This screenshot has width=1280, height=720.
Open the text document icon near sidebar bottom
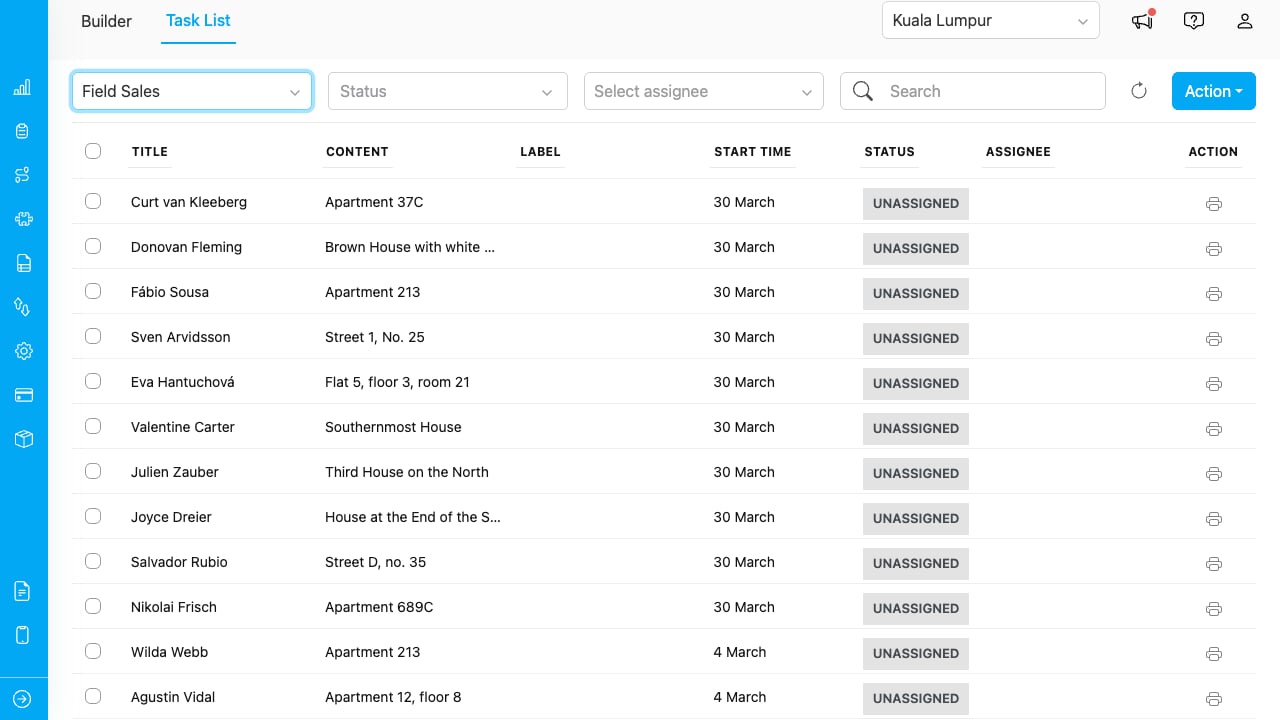[x=23, y=591]
